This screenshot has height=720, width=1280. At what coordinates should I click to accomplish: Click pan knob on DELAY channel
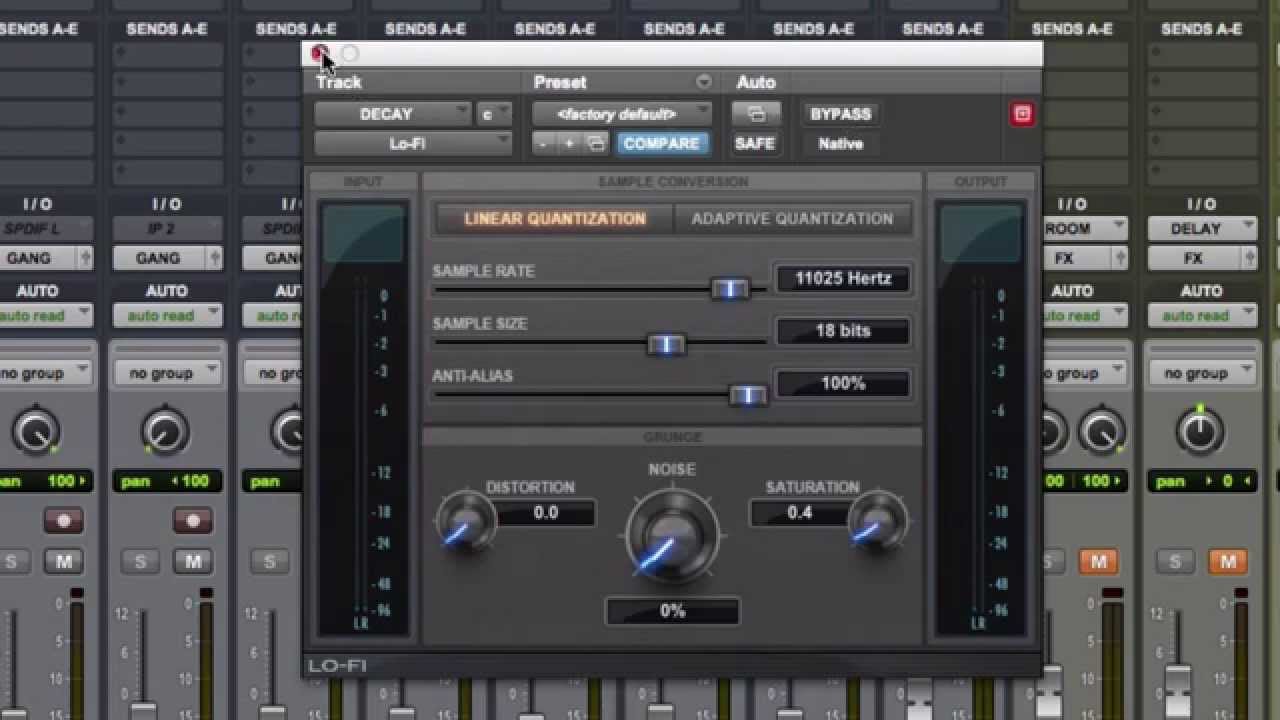[x=1199, y=432]
